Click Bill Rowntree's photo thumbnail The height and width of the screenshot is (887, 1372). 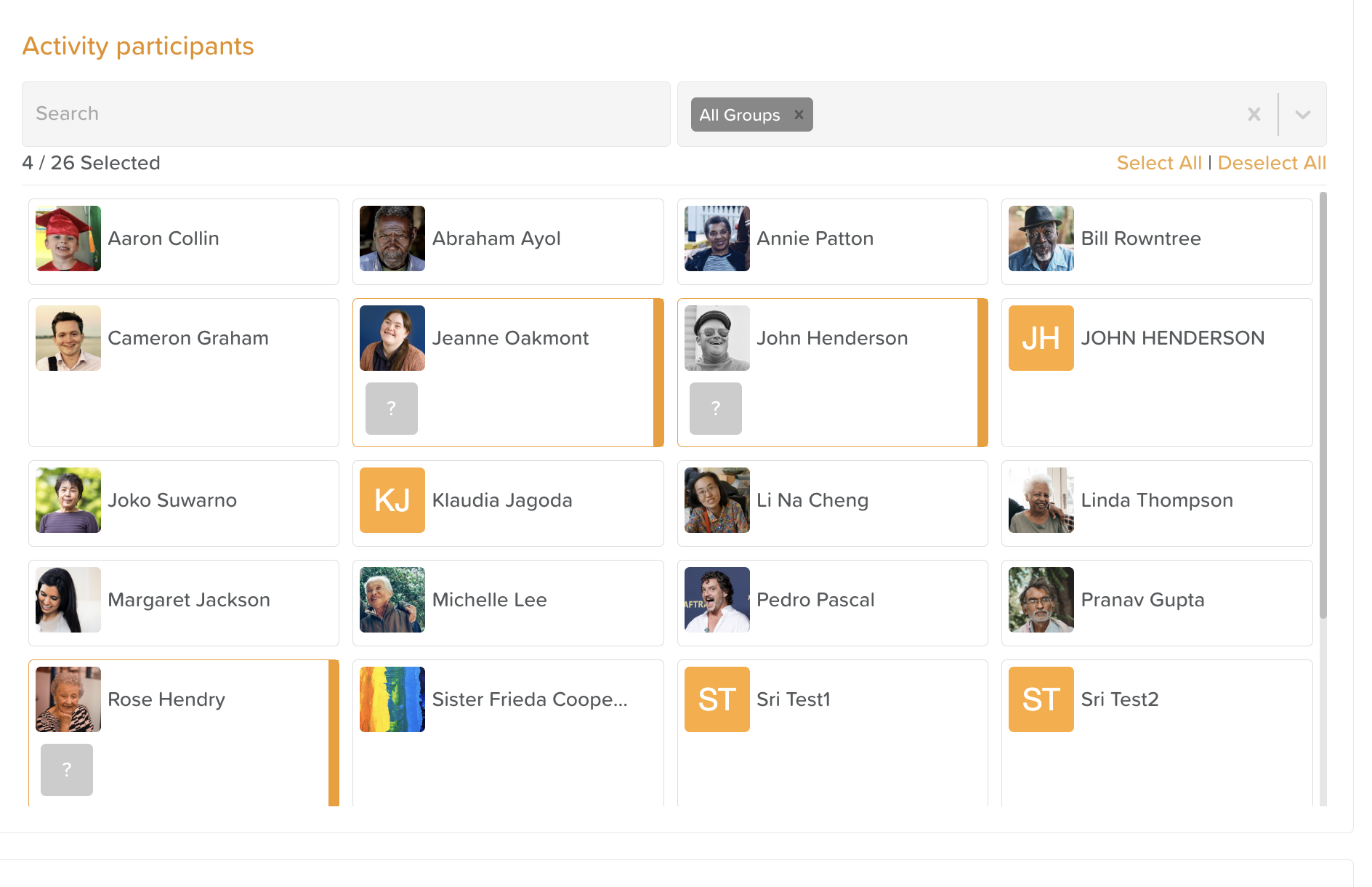1041,238
